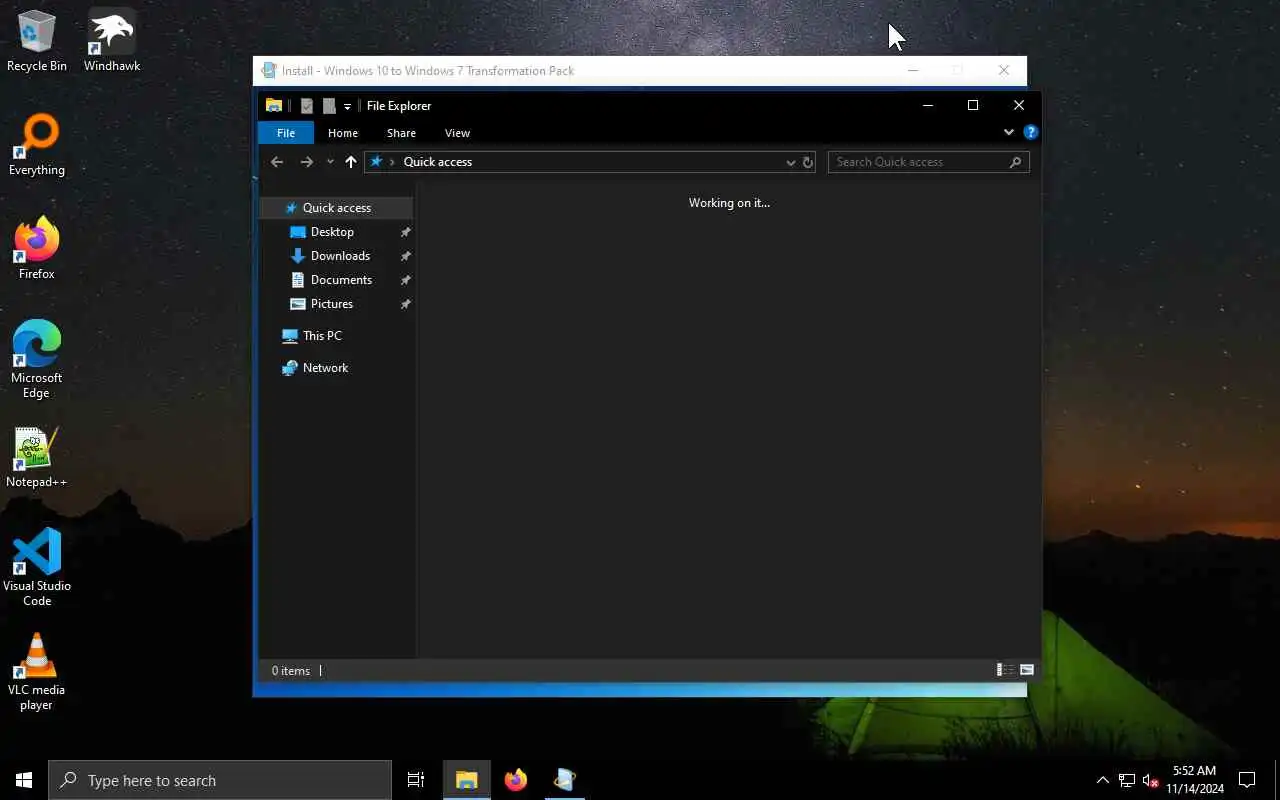The width and height of the screenshot is (1280, 800).
Task: Click File Explorer taskbar icon
Action: pos(466,780)
